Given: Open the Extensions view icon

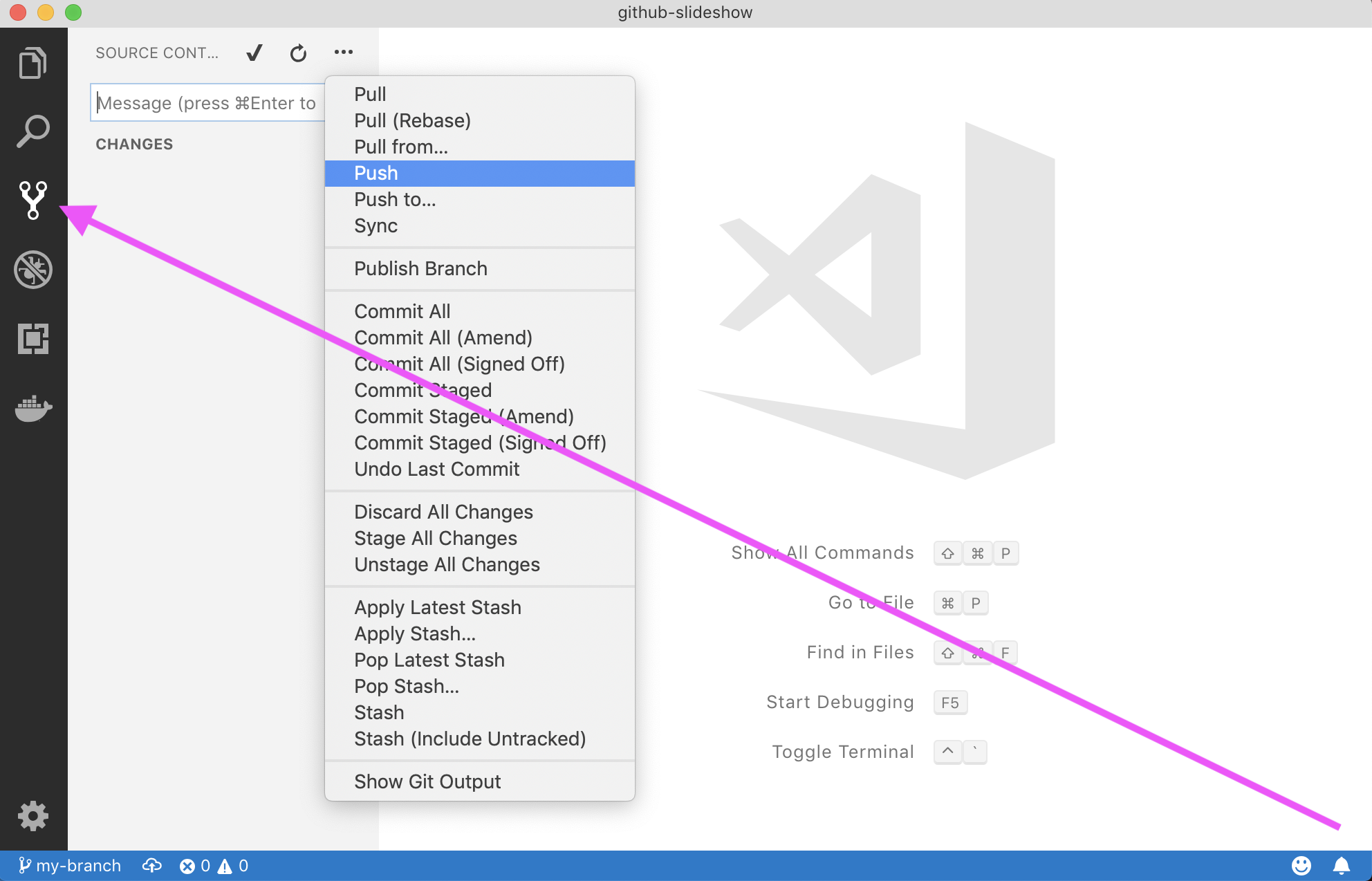Looking at the screenshot, I should (x=33, y=339).
